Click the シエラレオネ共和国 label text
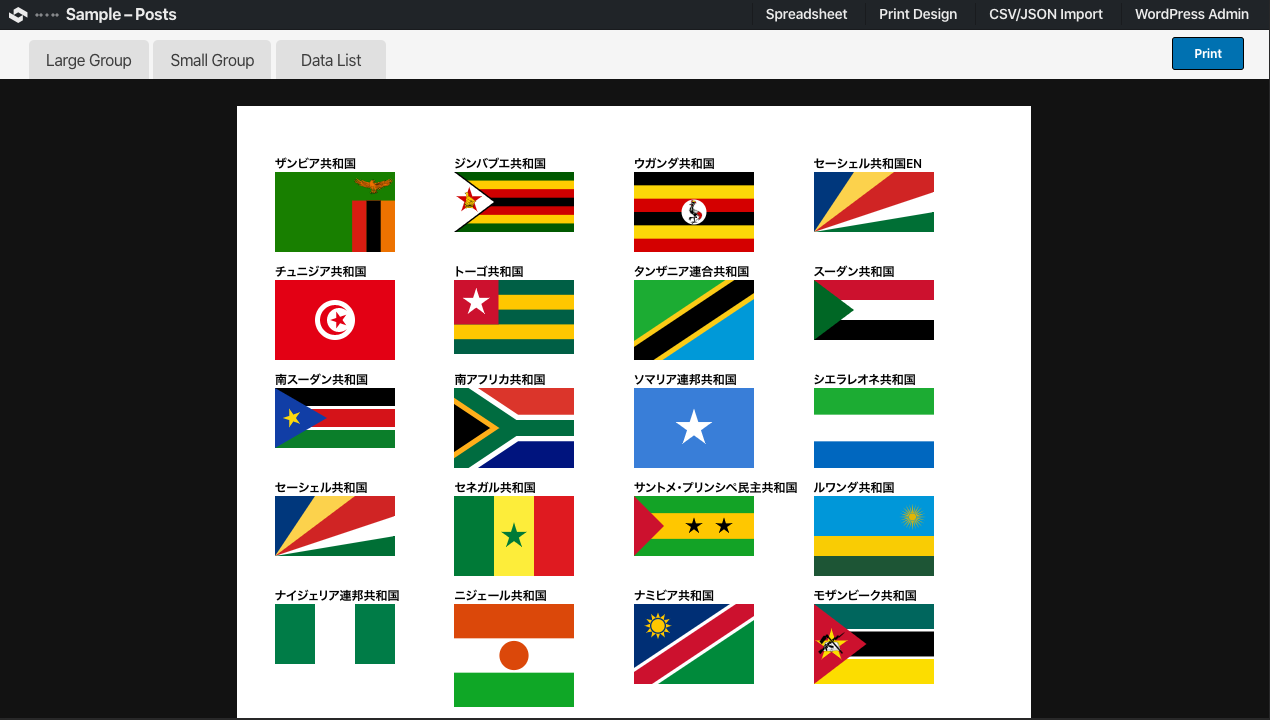This screenshot has width=1270, height=720. (x=865, y=379)
